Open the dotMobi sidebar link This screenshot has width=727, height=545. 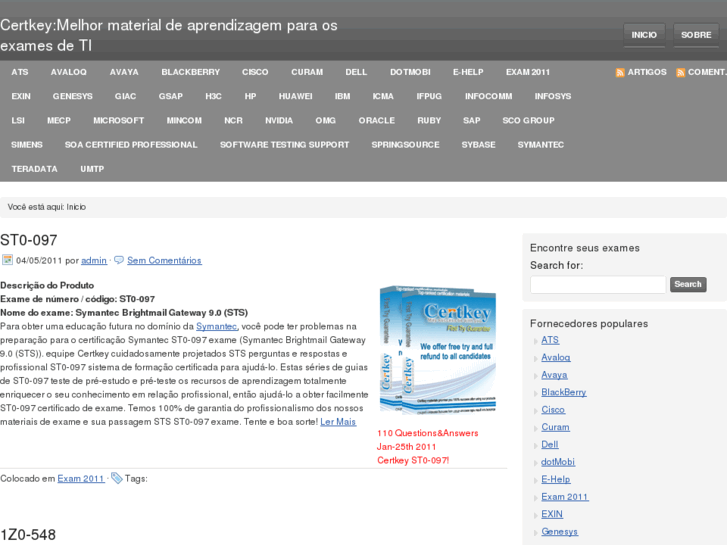pos(558,462)
